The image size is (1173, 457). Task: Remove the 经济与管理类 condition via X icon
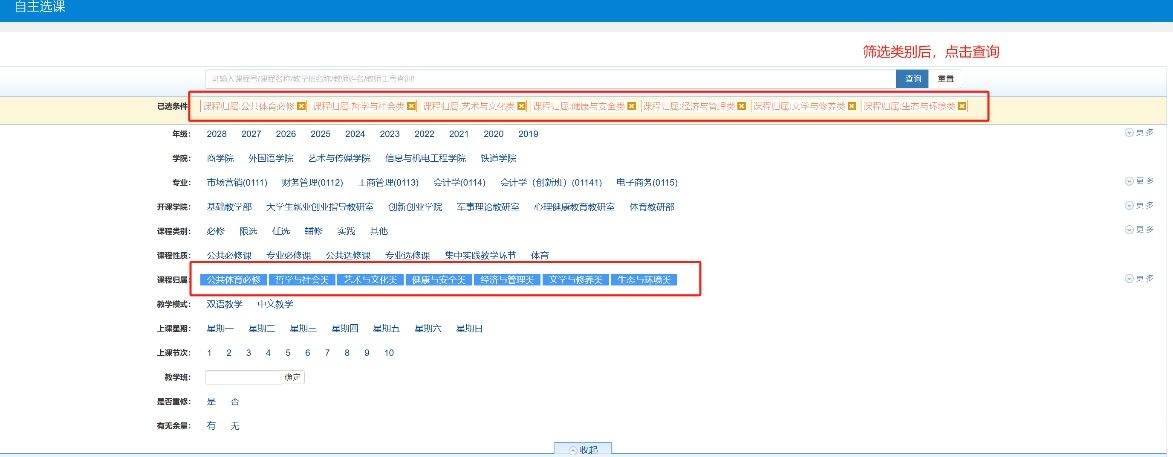[x=742, y=106]
